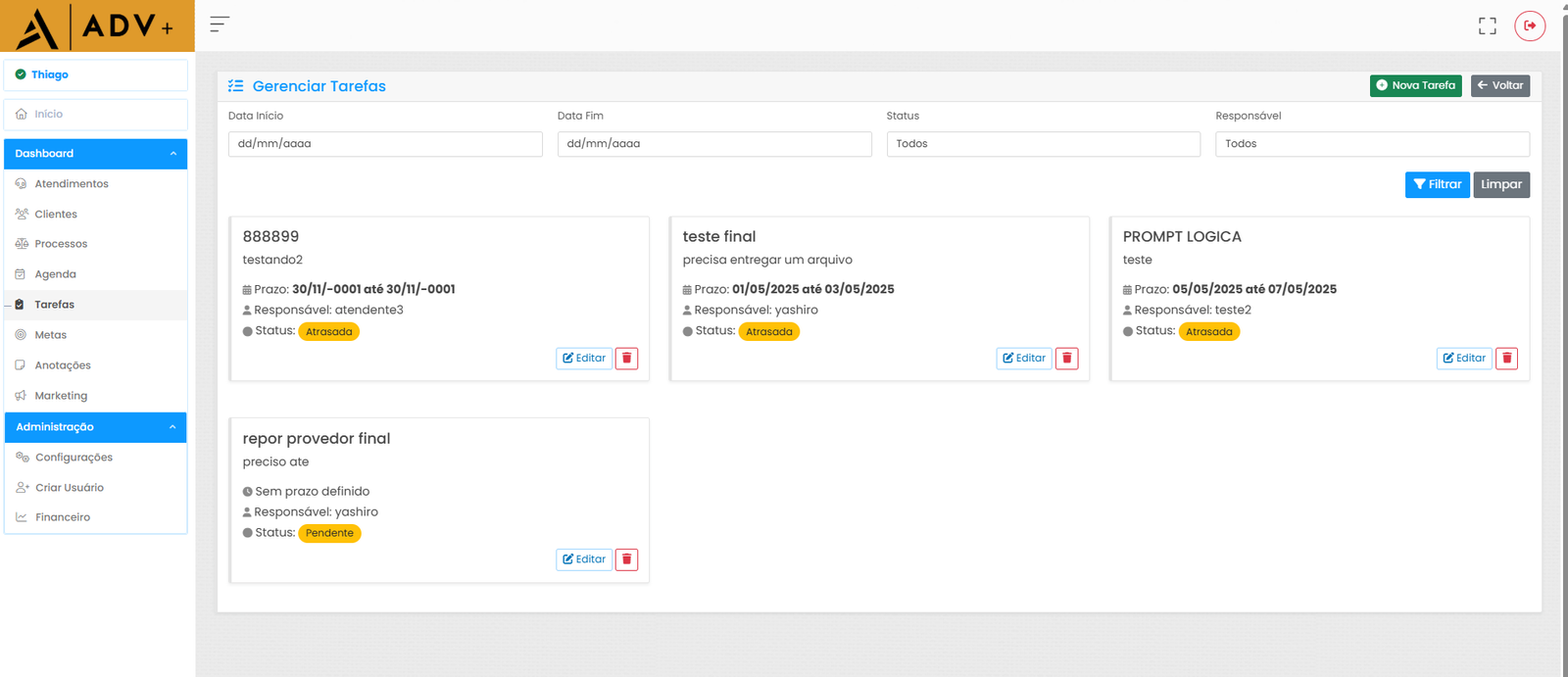Delete the 'teste final' task

pos(1066,359)
